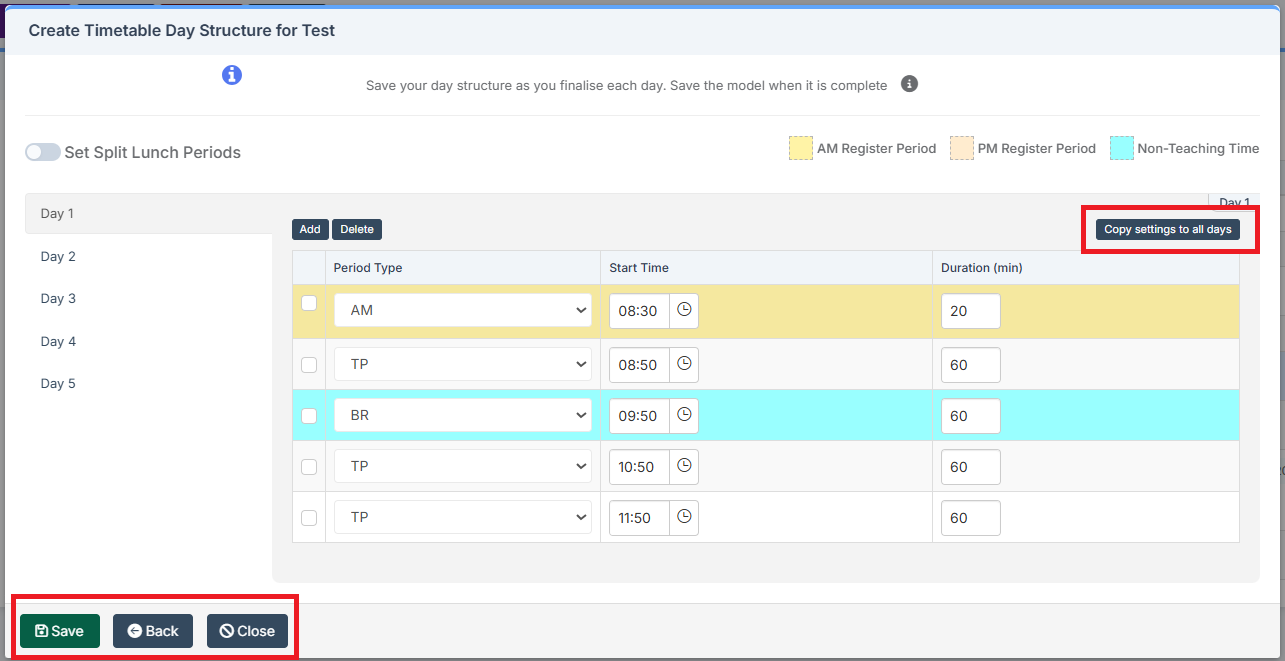This screenshot has width=1285, height=661.
Task: Expand the period type dropdown for the 11:50 row
Action: click(463, 518)
